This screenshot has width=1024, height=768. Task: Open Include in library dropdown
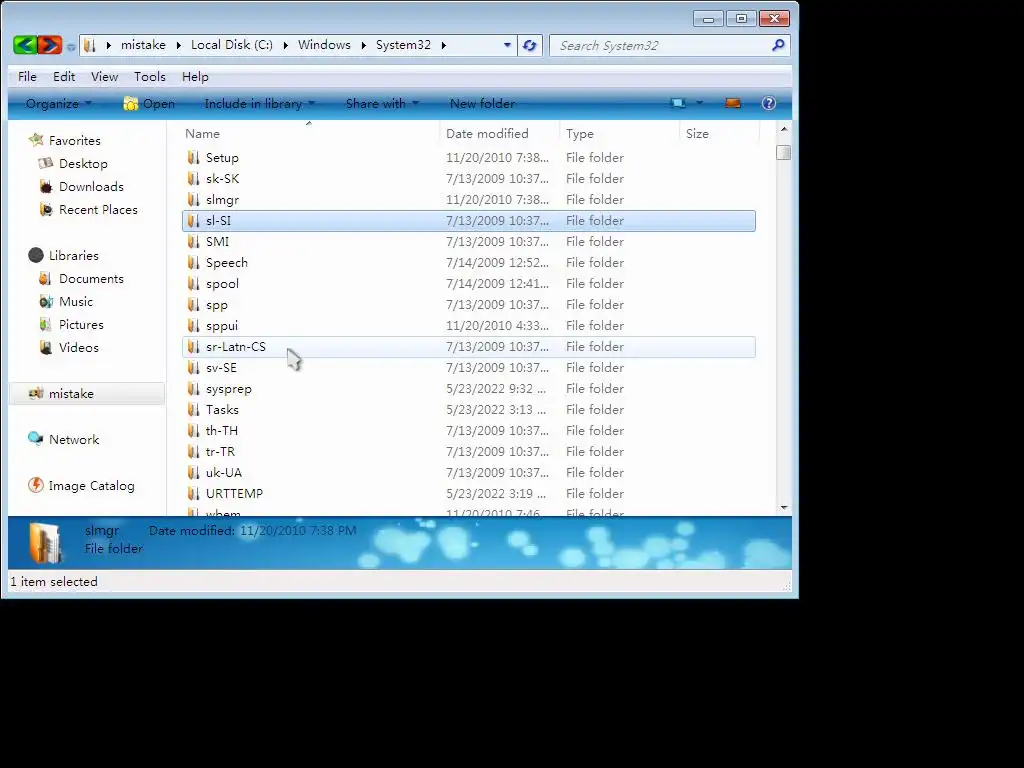(259, 103)
